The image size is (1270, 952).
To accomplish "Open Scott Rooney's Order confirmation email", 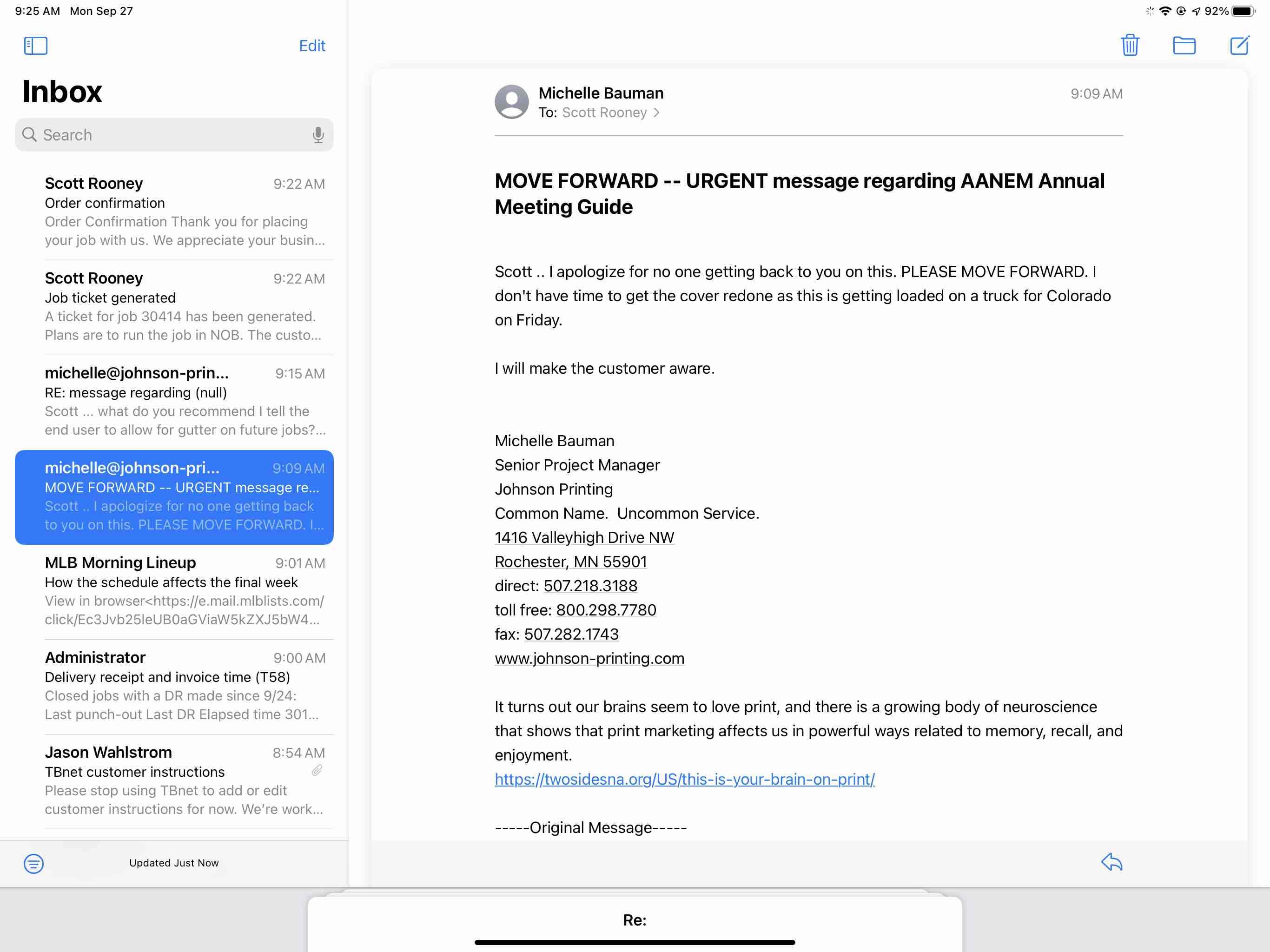I will [184, 212].
